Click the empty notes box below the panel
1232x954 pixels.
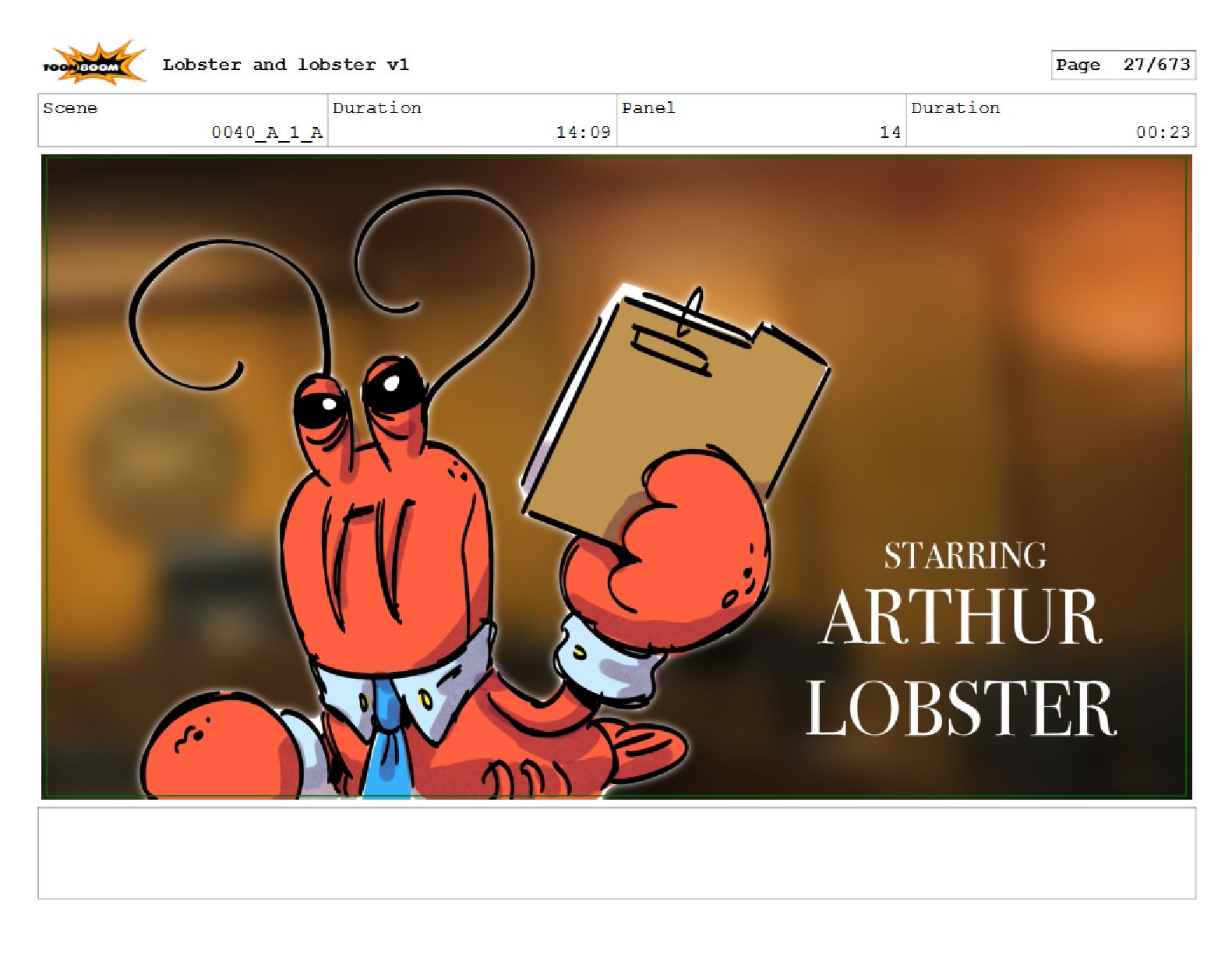[616, 853]
